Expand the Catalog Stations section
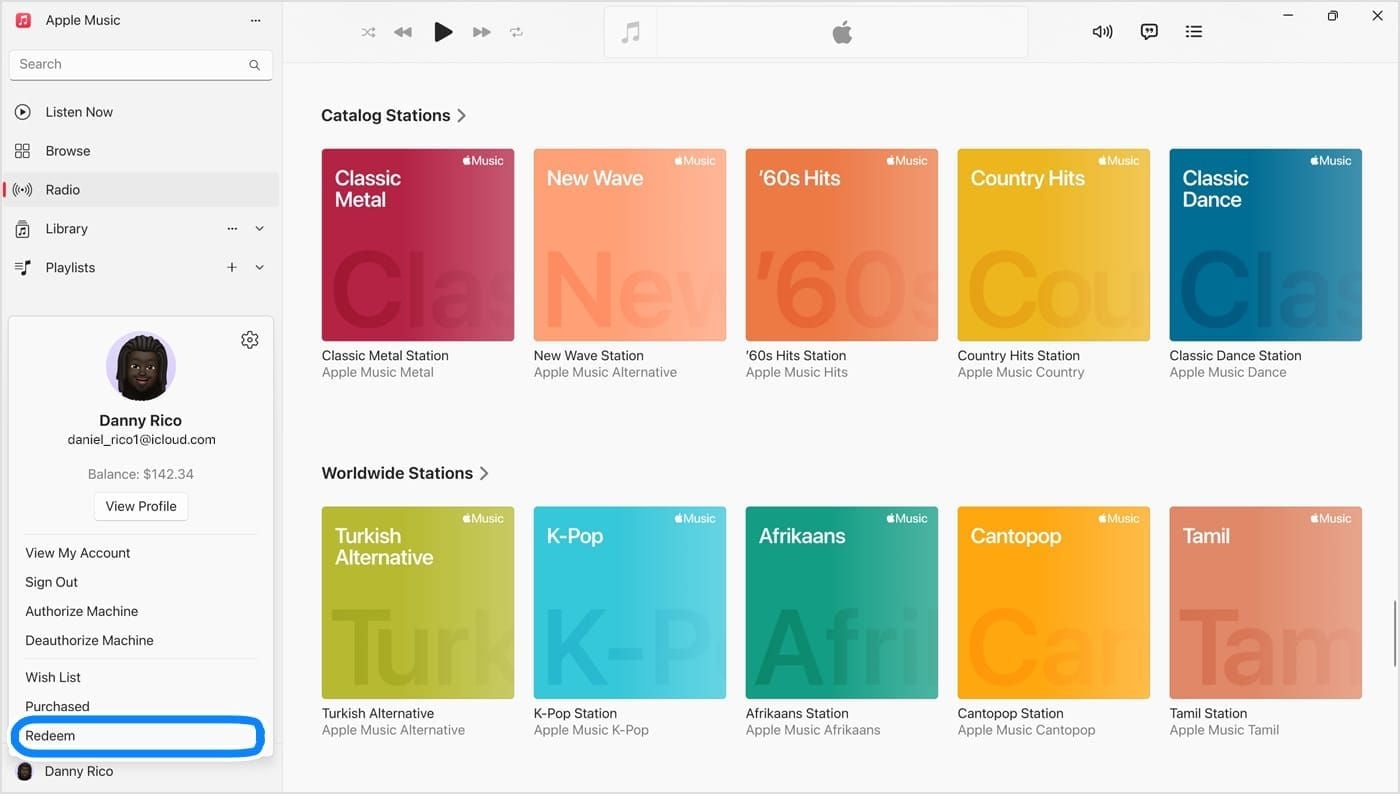Image resolution: width=1400 pixels, height=794 pixels. (x=461, y=115)
